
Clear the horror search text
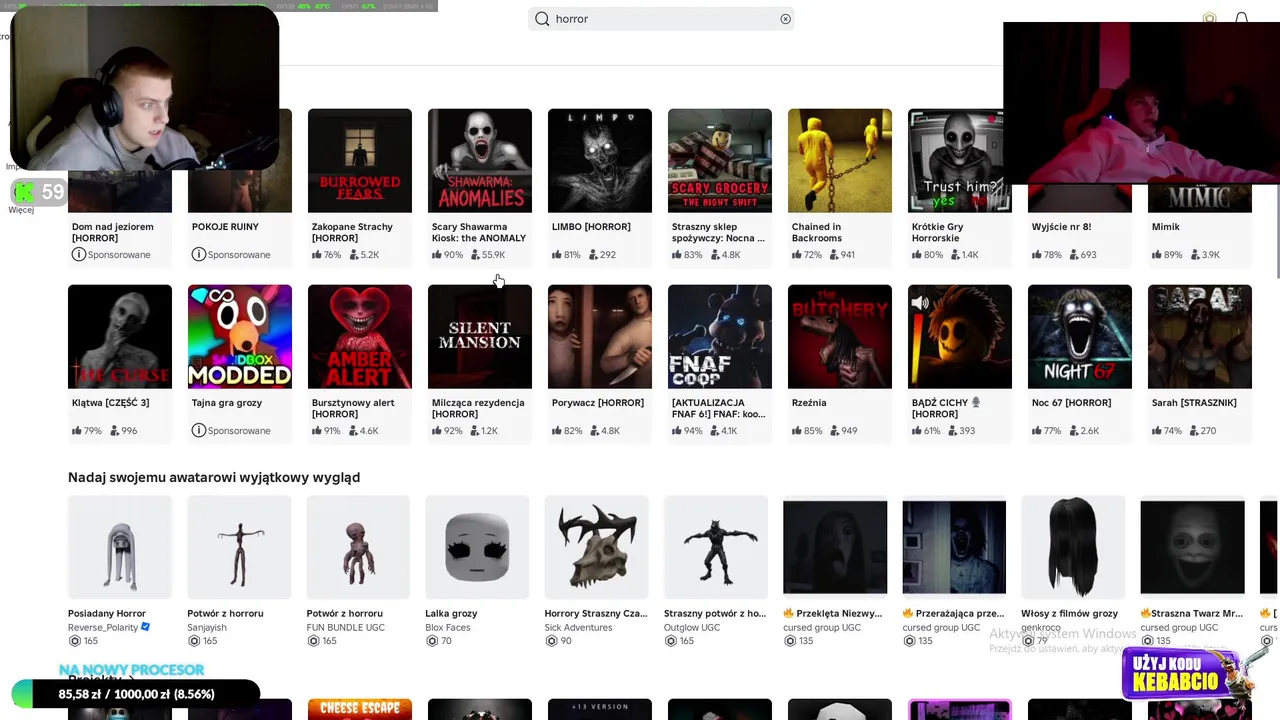(x=785, y=19)
